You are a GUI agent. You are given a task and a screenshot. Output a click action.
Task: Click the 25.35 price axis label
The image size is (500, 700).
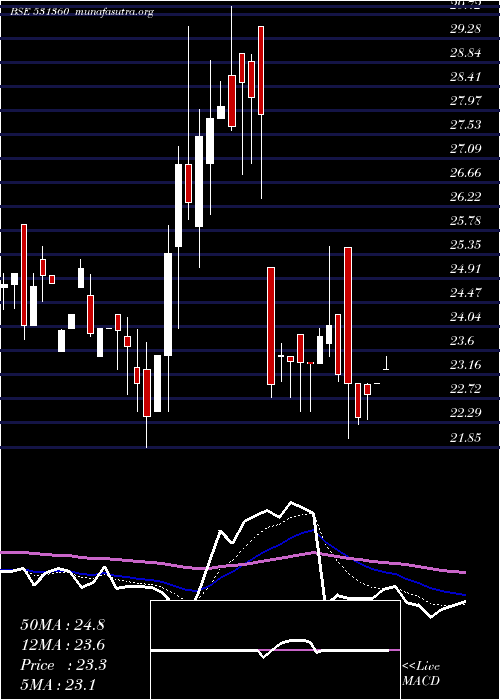(x=466, y=246)
